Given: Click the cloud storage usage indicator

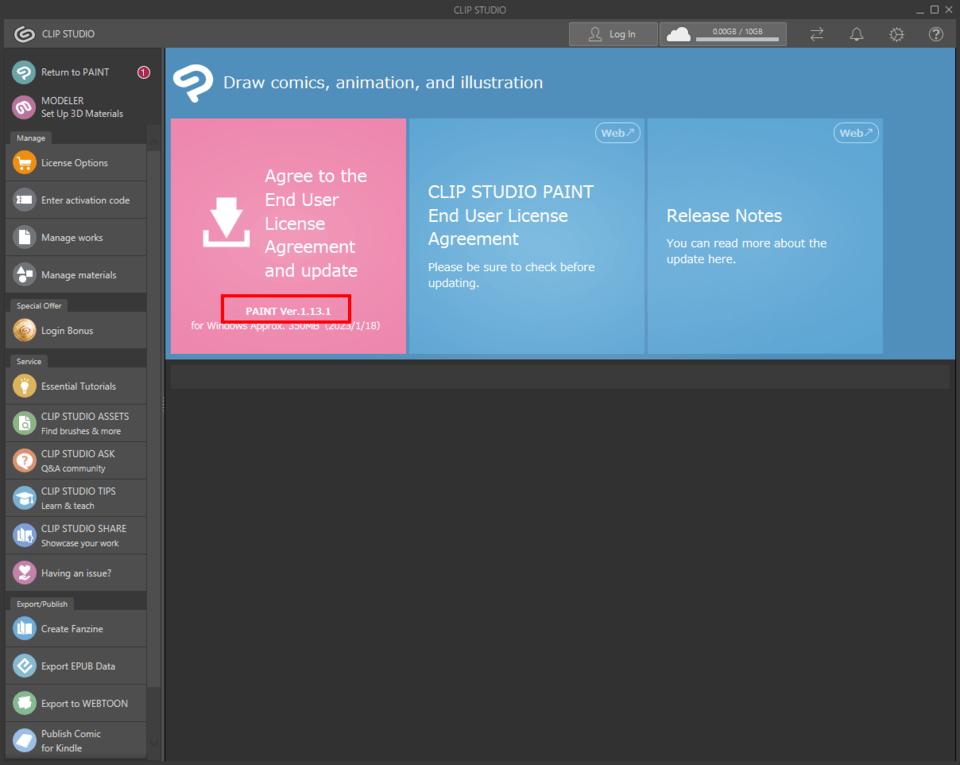Looking at the screenshot, I should [680, 34].
